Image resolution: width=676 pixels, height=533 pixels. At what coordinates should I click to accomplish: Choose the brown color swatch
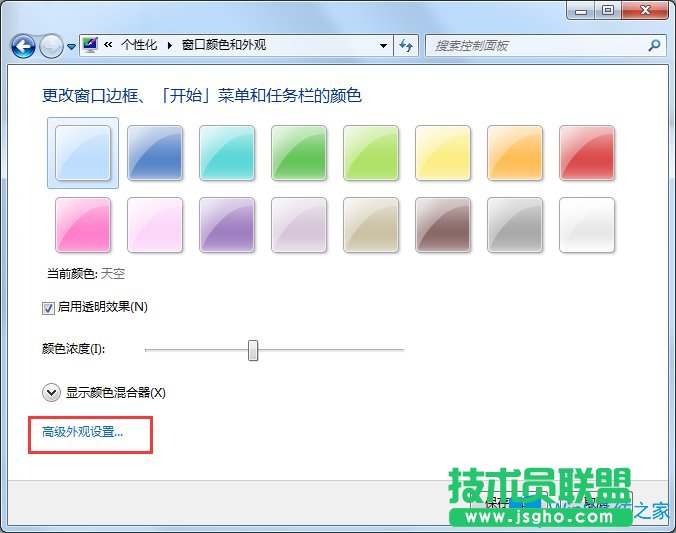(x=443, y=225)
